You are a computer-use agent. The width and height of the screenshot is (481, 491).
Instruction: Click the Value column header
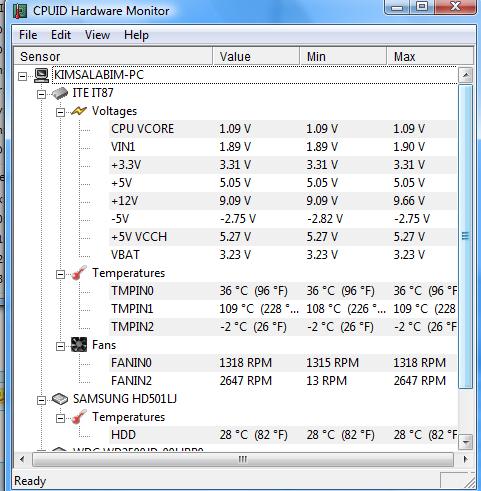pyautogui.click(x=256, y=56)
